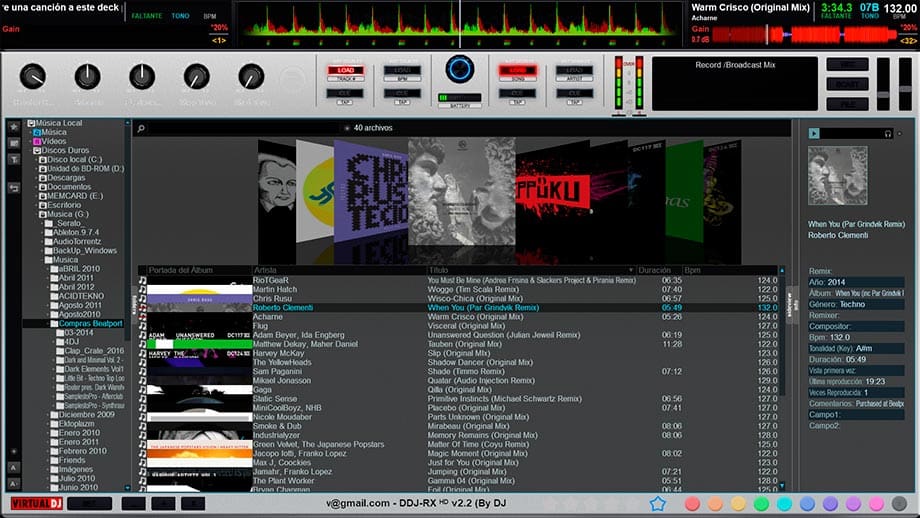
Task: Click the Música Local root icon
Action: pyautogui.click(x=31, y=123)
